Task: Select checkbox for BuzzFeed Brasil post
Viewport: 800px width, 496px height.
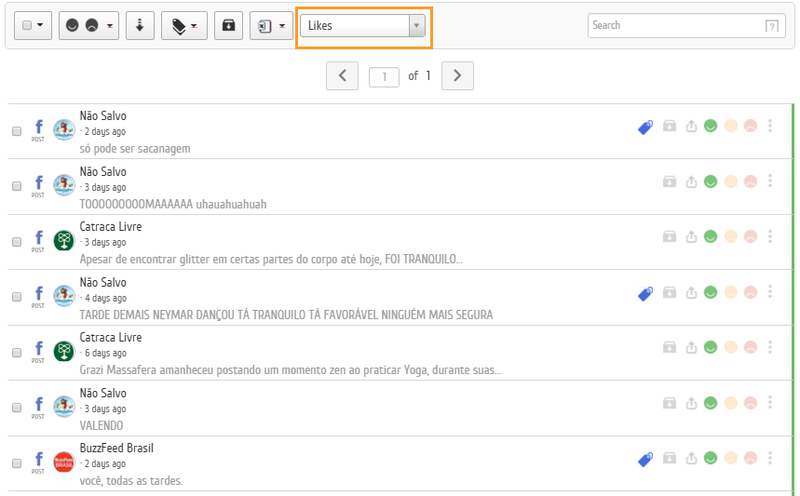Action: pos(17,463)
